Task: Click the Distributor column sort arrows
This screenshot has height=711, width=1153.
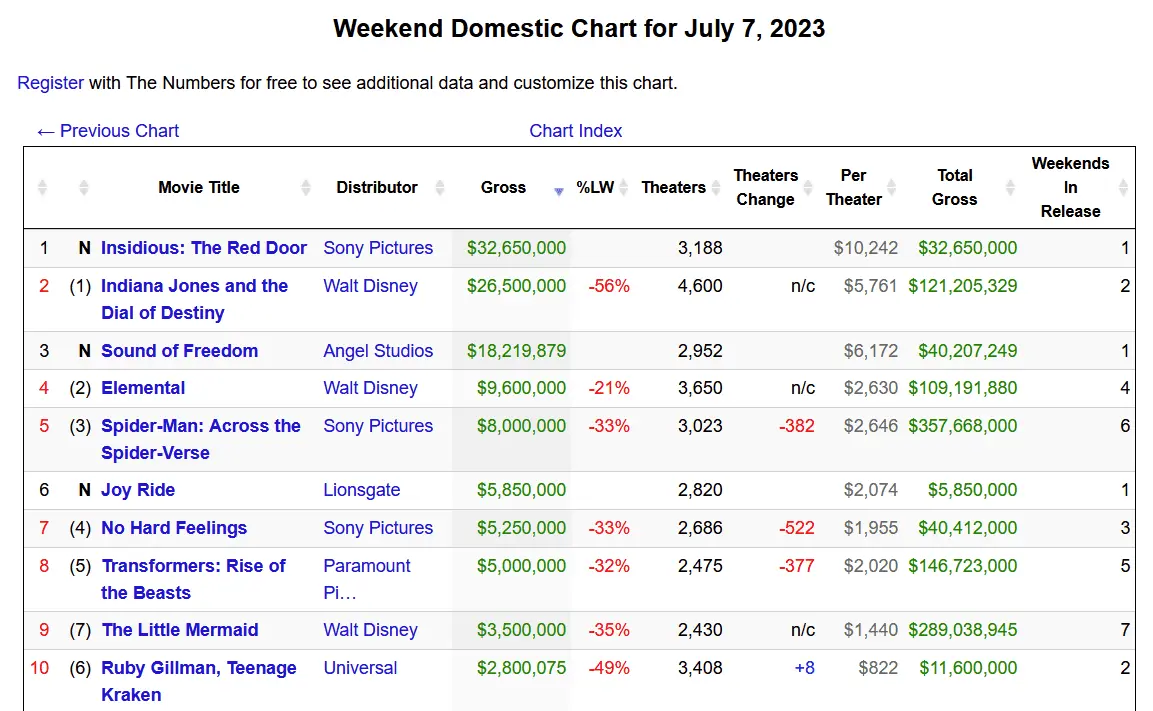Action: point(440,188)
